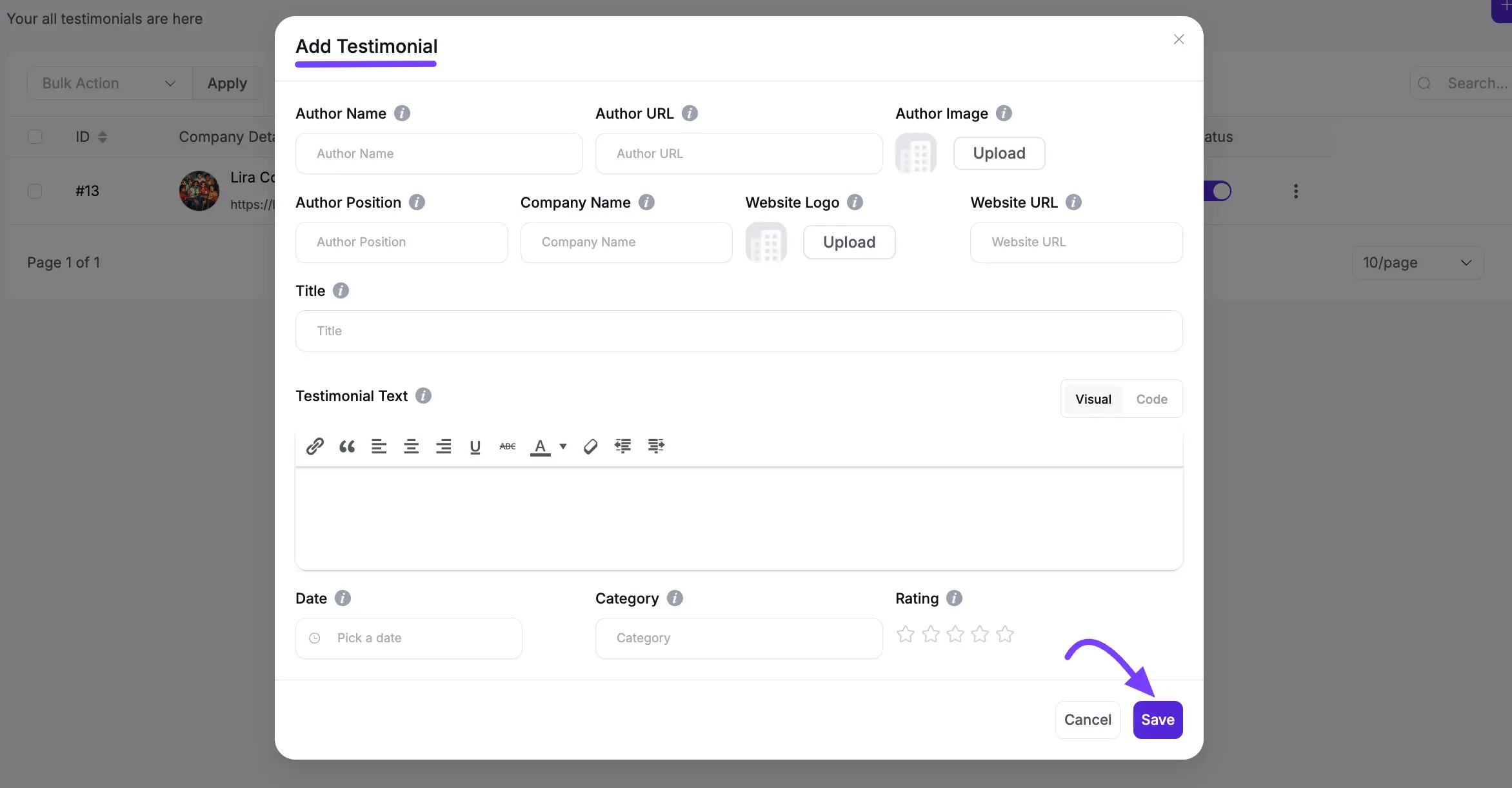
Task: Toggle underline formatting in editor toolbar
Action: [x=475, y=446]
